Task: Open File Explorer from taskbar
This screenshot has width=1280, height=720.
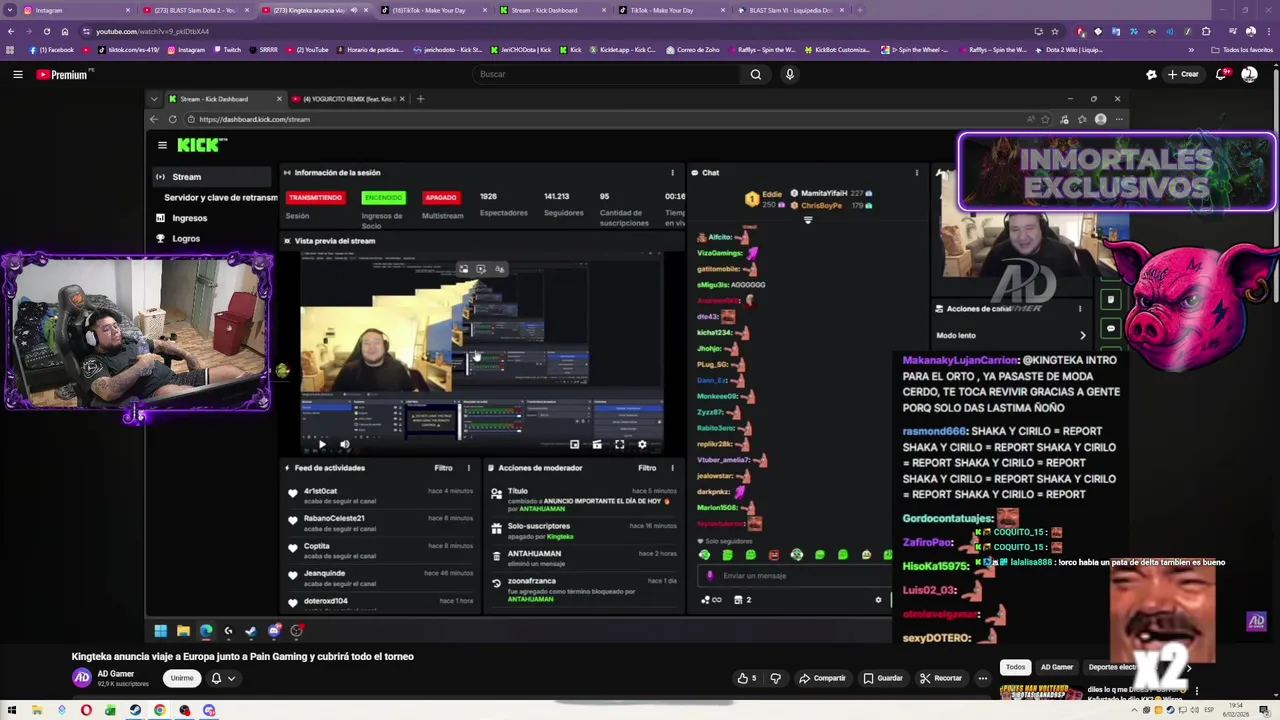Action: pos(37,711)
